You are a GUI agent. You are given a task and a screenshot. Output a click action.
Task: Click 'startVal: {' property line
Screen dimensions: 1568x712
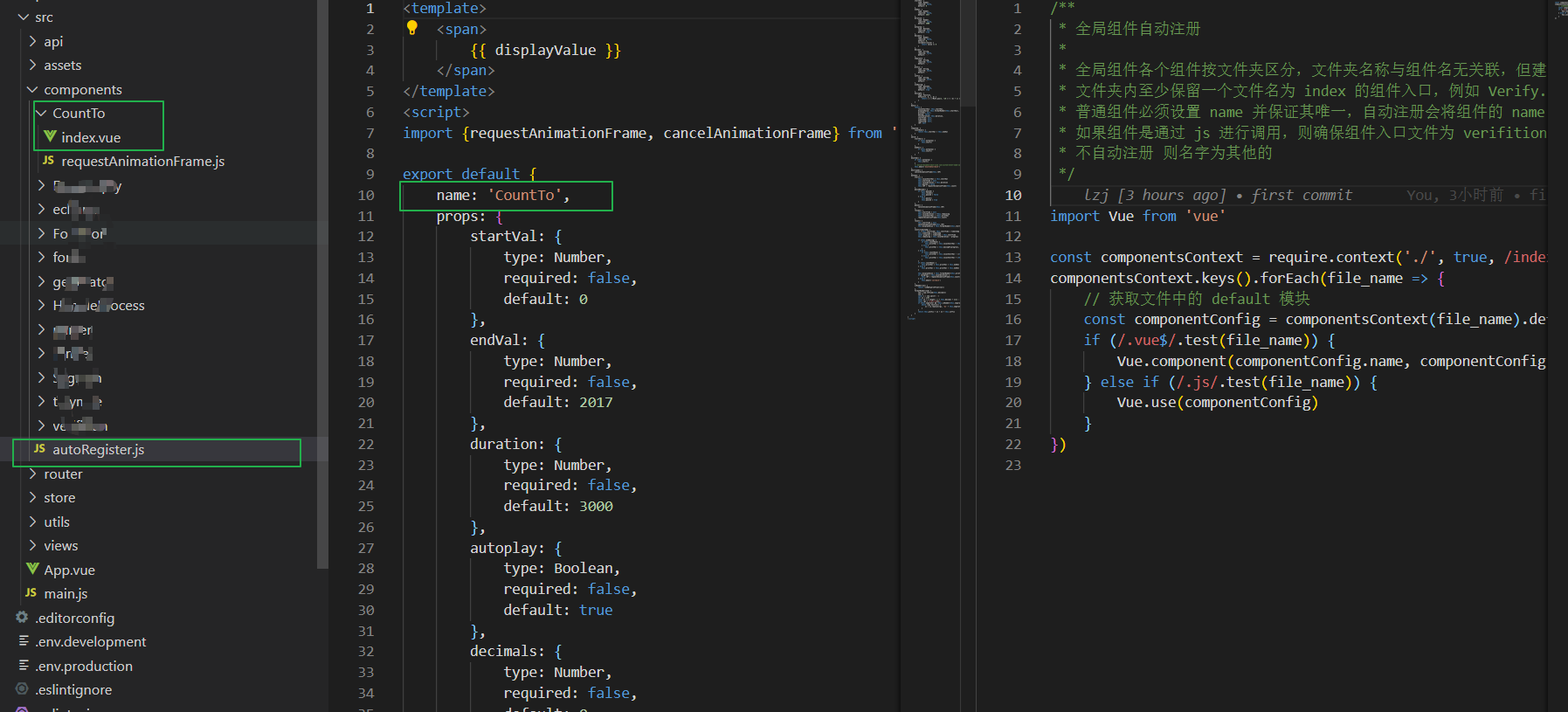516,237
